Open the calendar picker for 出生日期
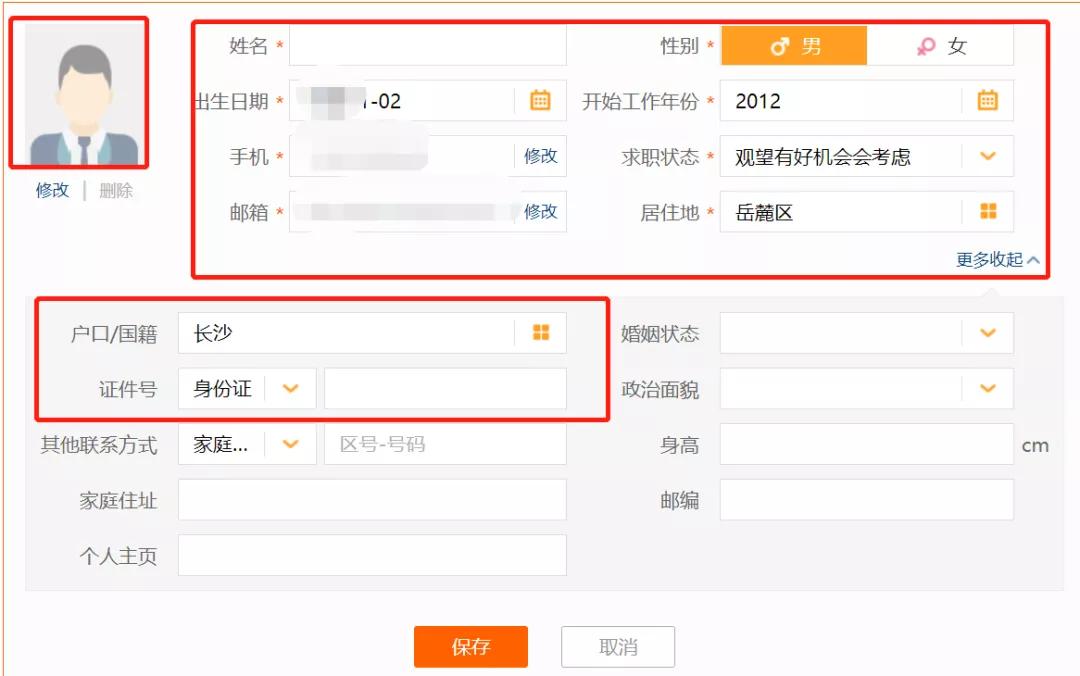Screen dimensions: 1080x676 [x=540, y=100]
